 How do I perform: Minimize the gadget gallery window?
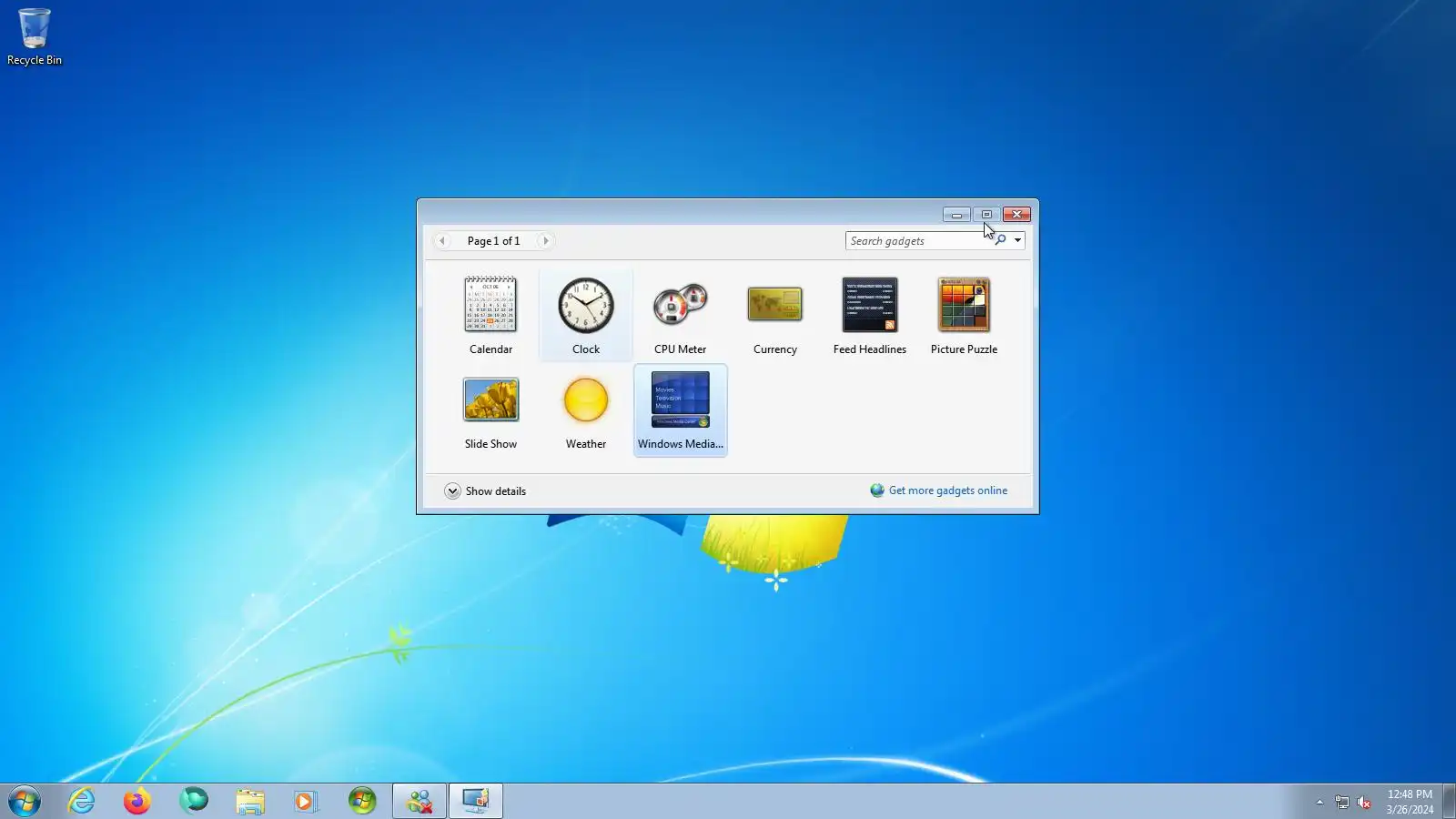[x=956, y=215]
